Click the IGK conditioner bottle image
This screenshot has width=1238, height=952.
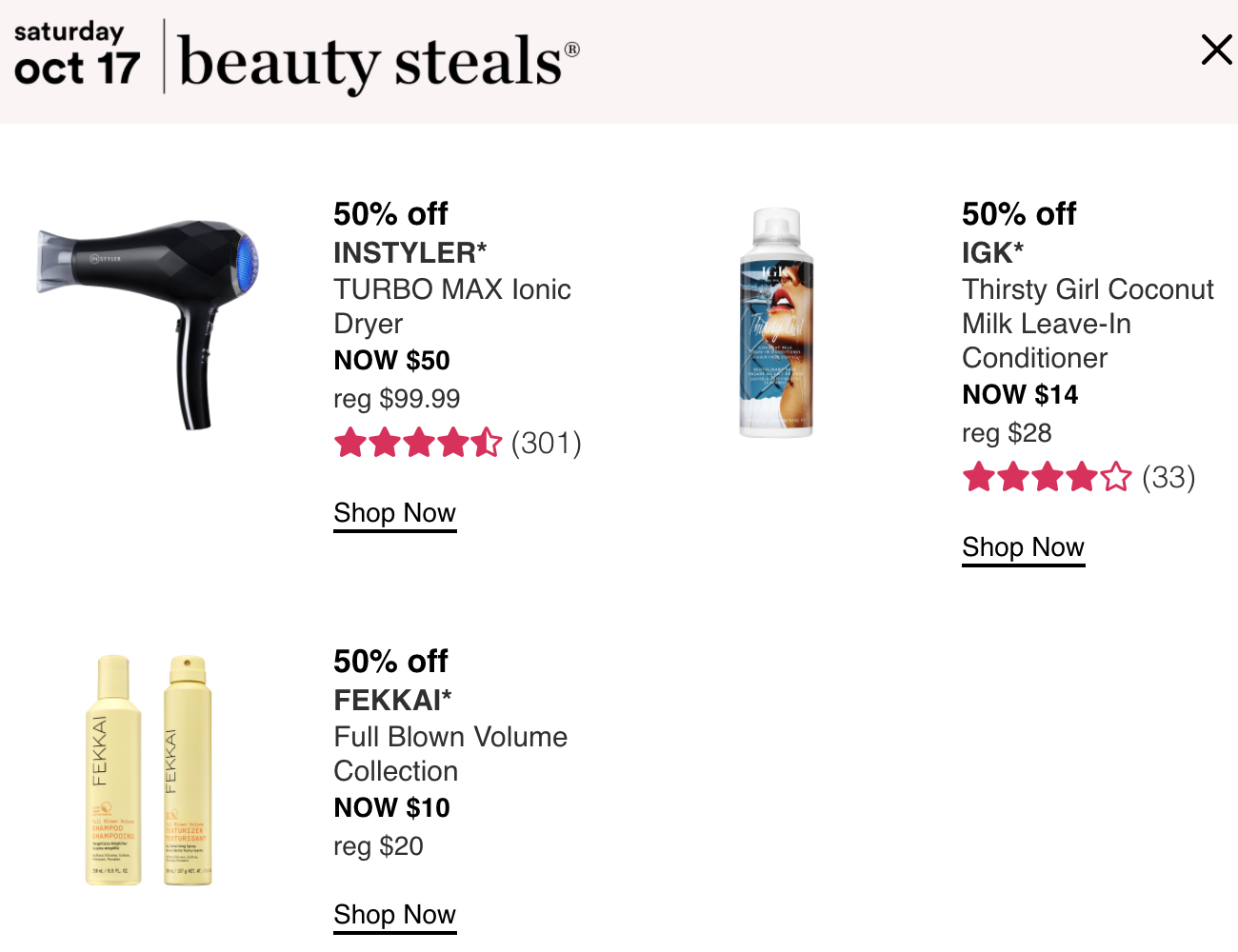tap(777, 323)
